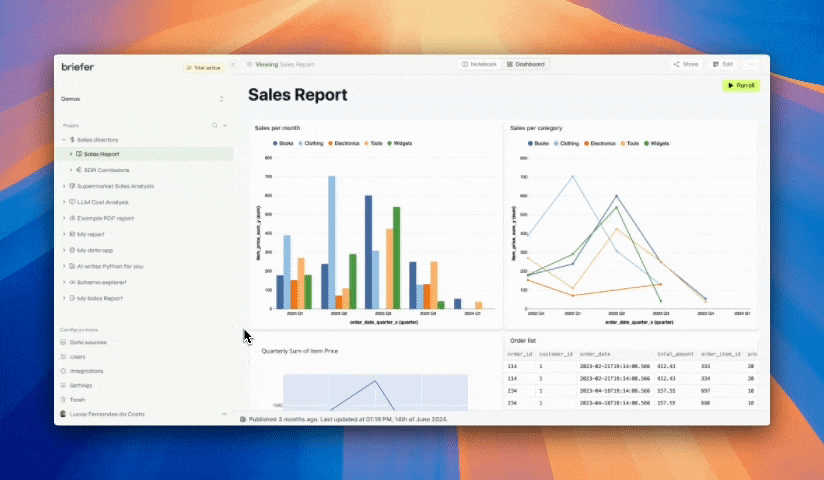
Task: Collapse the Sales directory tree arrow
Action: point(64,140)
